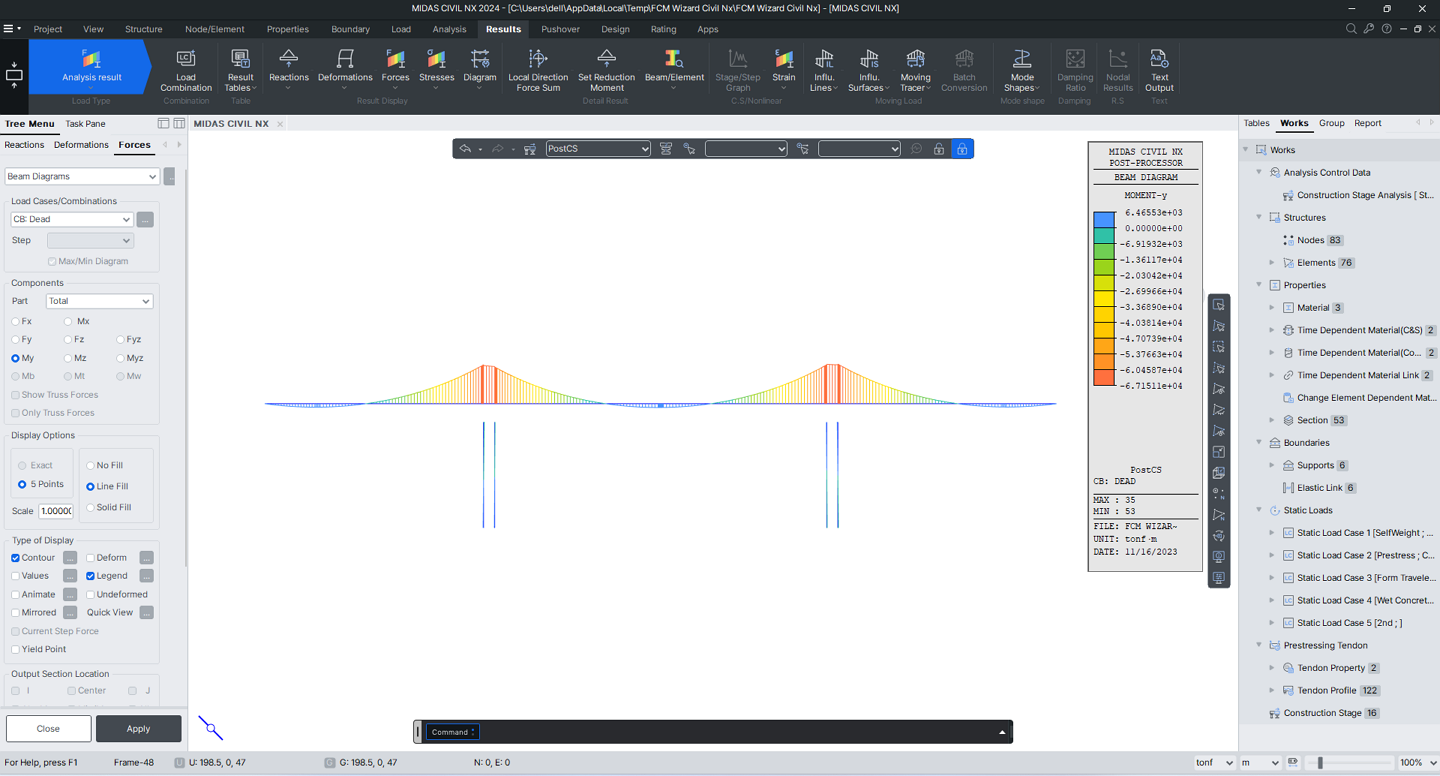Open Deformations results icon

tap(345, 70)
